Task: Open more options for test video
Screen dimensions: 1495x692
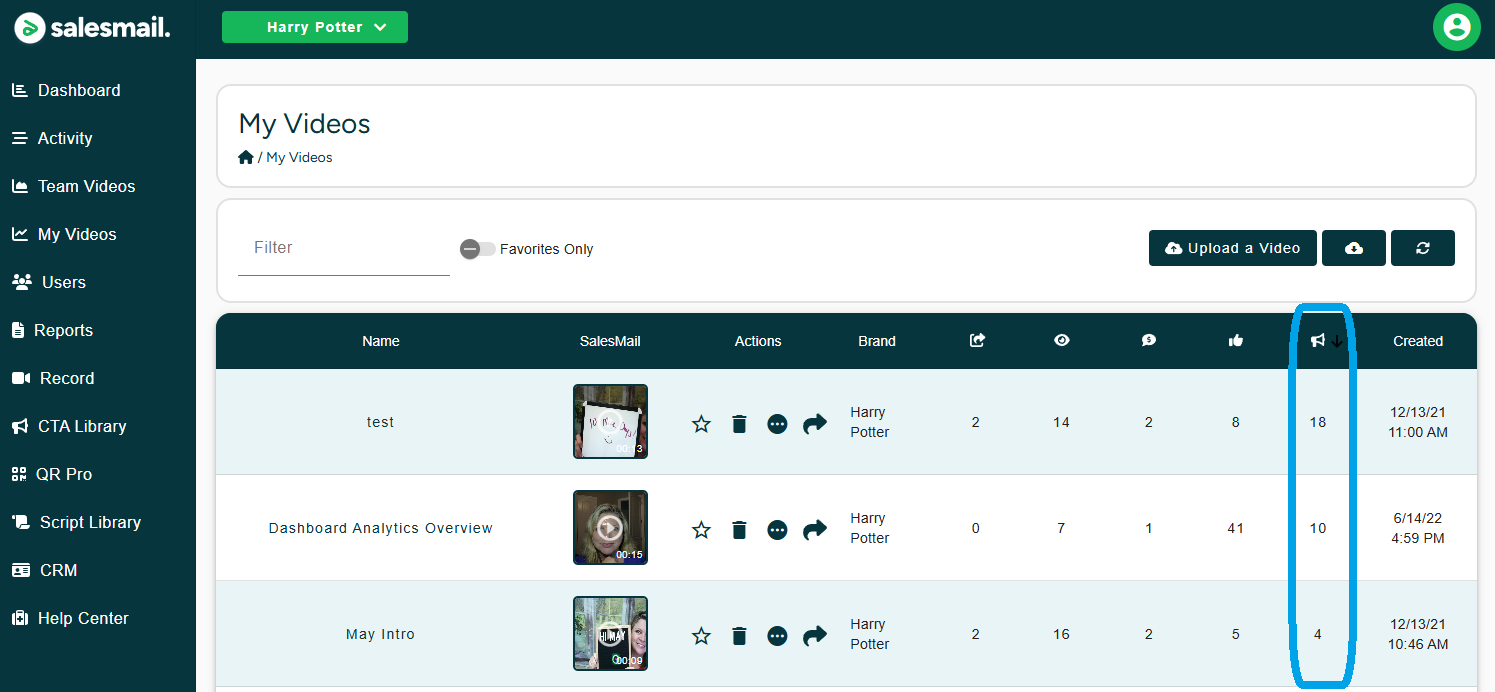Action: point(777,424)
